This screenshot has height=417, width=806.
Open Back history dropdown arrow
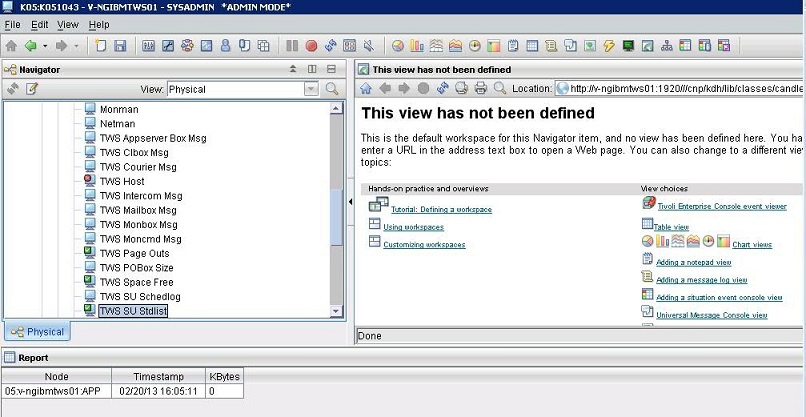[x=45, y=46]
